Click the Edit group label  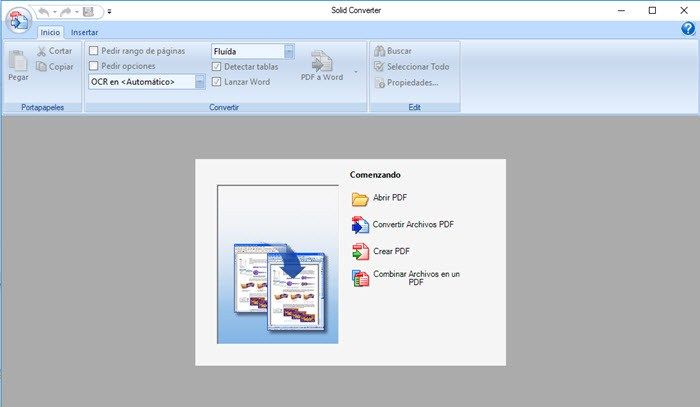(x=414, y=108)
